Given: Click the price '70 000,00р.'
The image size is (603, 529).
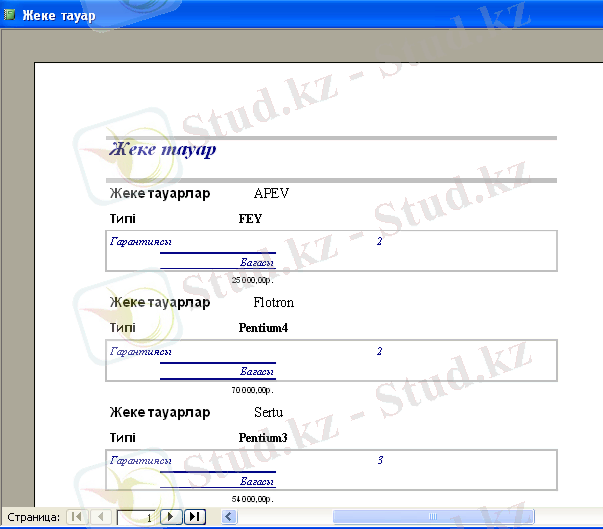Looking at the screenshot, I should [253, 390].
